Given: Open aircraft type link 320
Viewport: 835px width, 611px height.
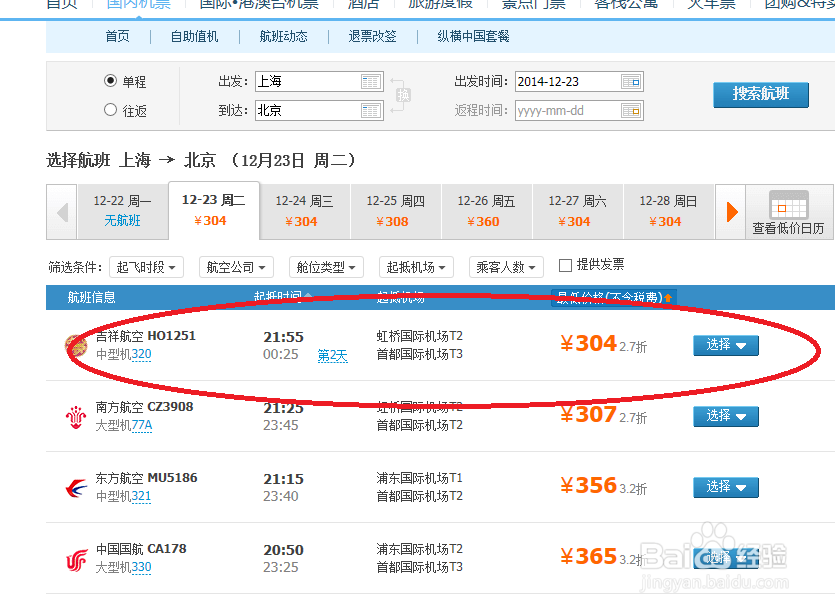Looking at the screenshot, I should click(x=141, y=354).
